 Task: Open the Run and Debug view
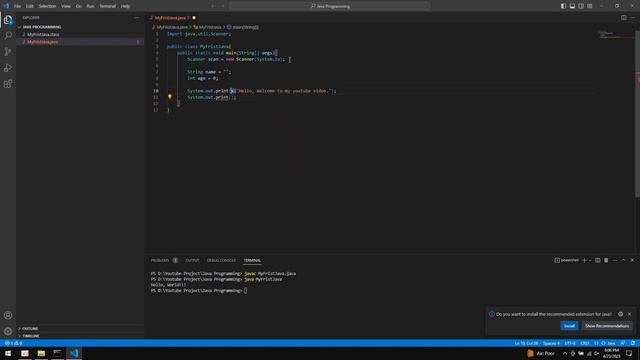pyautogui.click(x=8, y=68)
